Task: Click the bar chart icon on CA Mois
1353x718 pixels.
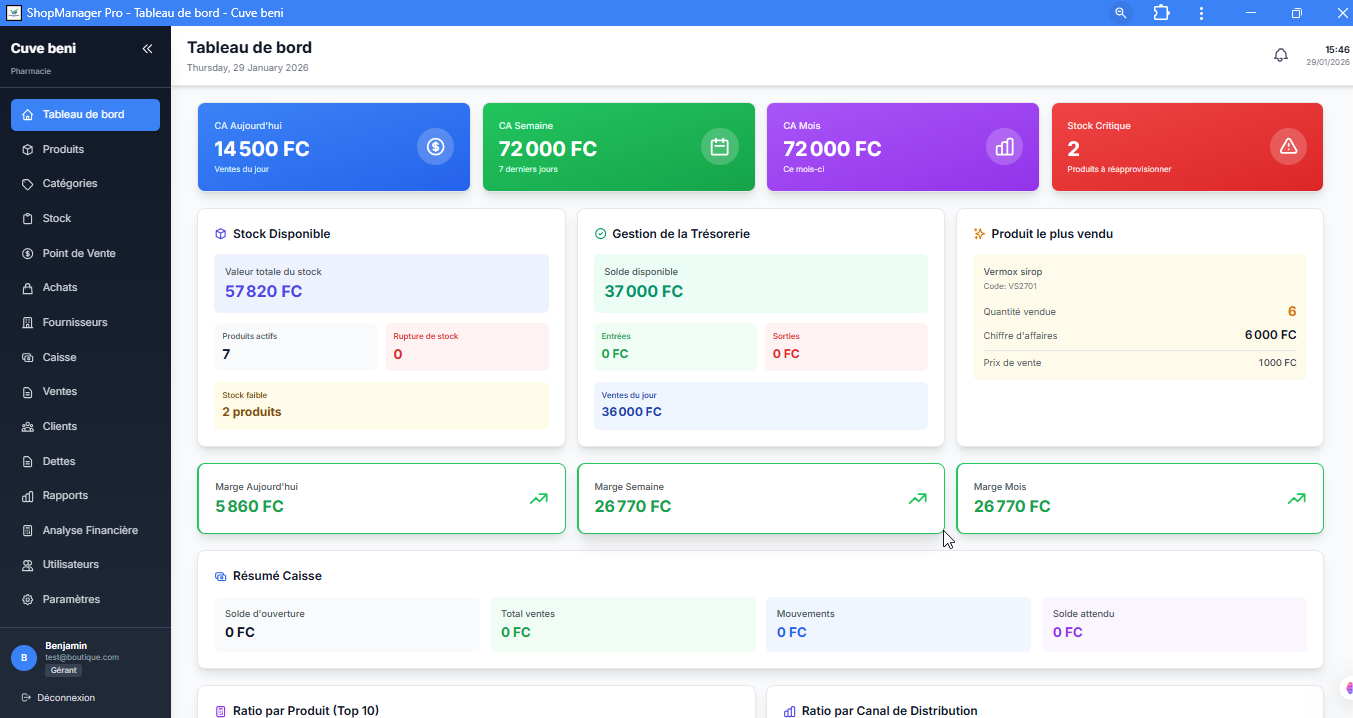Action: pos(1004,147)
